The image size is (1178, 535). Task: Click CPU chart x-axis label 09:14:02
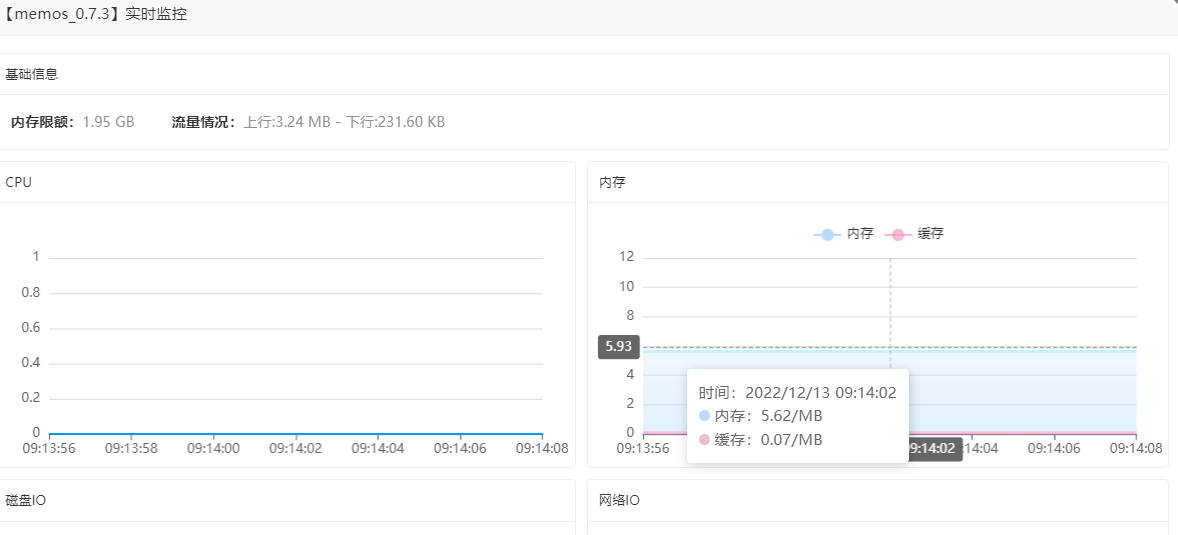click(x=295, y=449)
